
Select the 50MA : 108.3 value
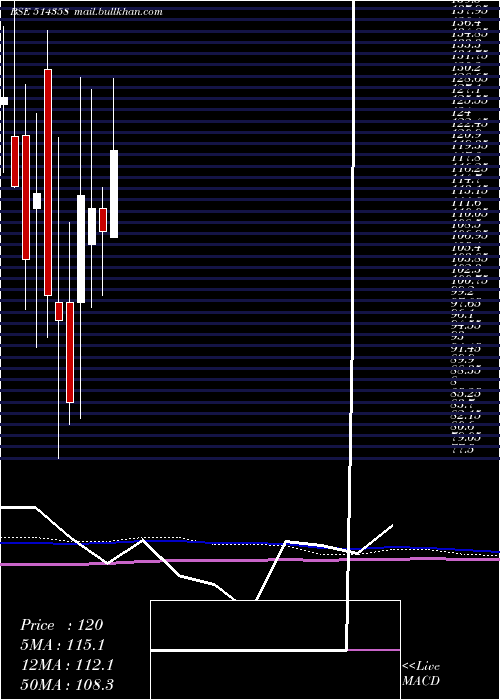(68, 685)
